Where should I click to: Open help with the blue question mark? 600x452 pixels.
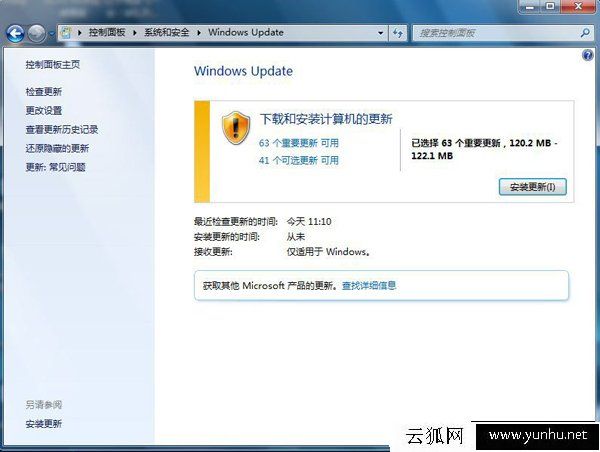click(x=588, y=56)
